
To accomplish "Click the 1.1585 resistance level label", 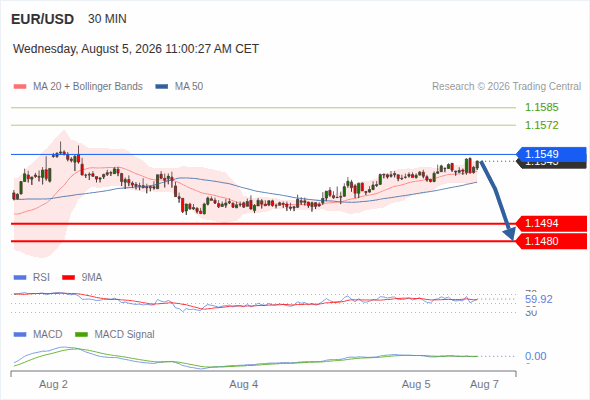I will [x=541, y=108].
